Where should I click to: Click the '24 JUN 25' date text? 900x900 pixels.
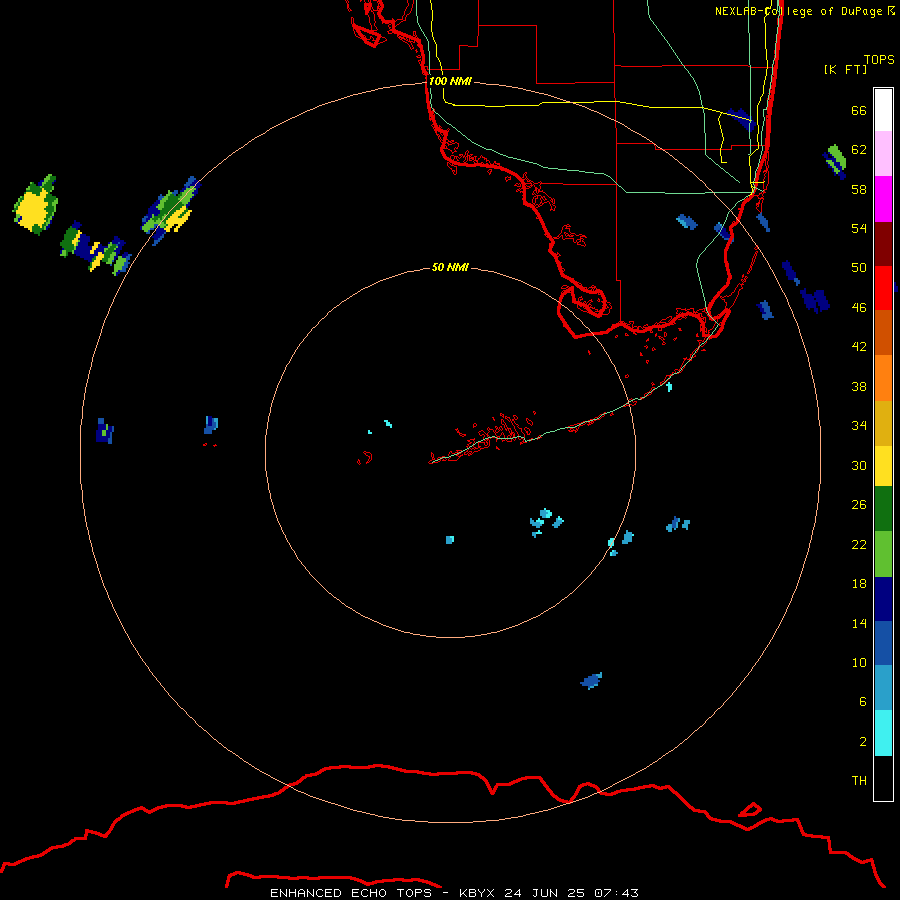coord(544,893)
